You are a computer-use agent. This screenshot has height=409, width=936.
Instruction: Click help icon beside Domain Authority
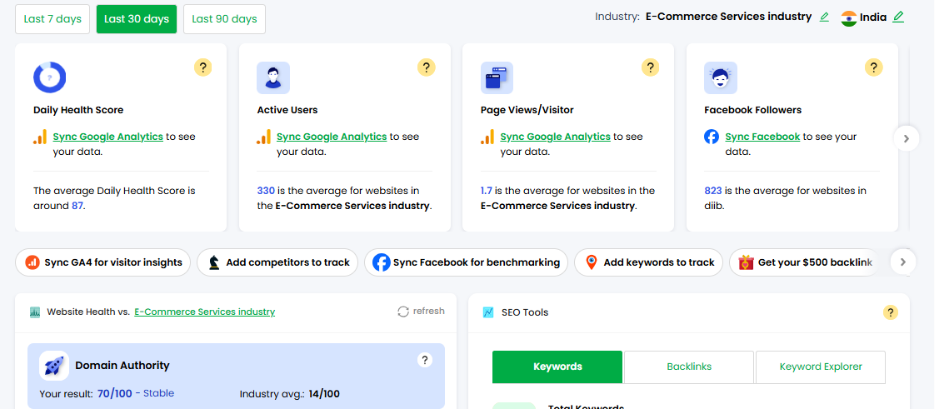[x=424, y=360]
